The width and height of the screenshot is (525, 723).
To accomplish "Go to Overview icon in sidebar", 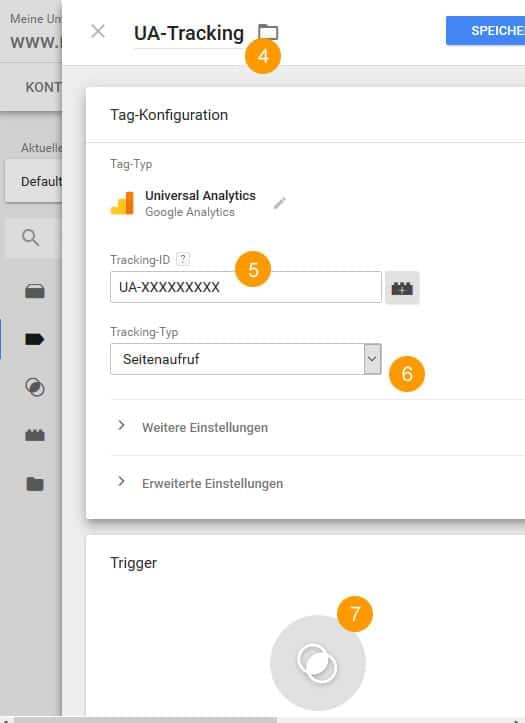I will click(x=35, y=291).
